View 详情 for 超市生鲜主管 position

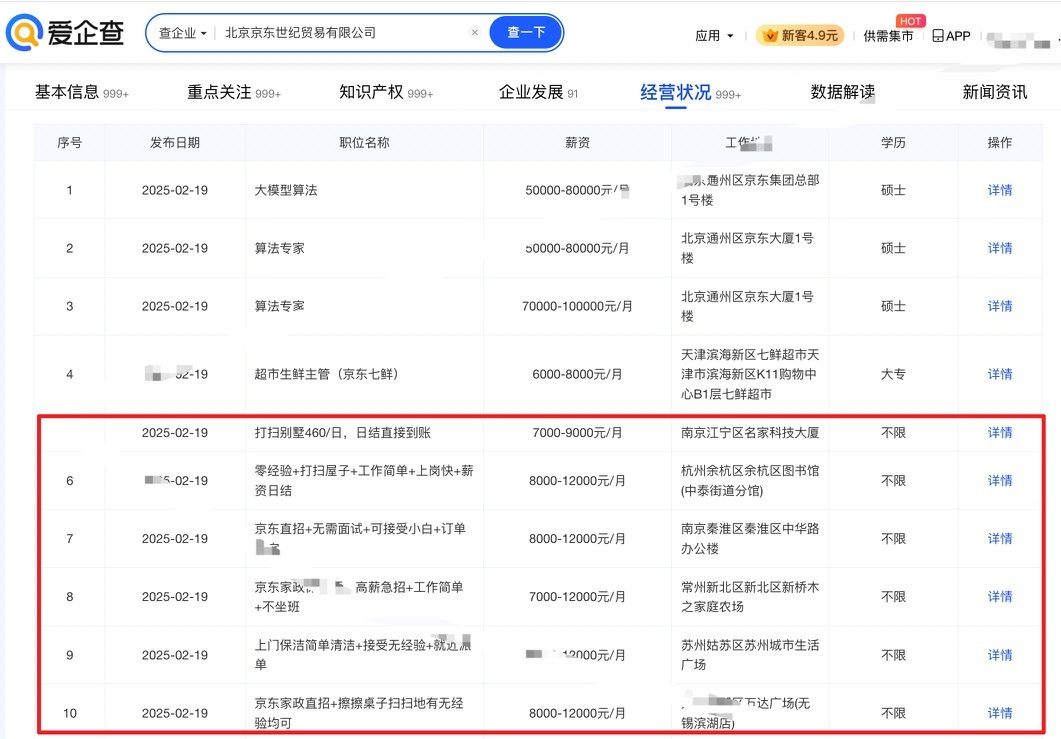(x=1000, y=374)
